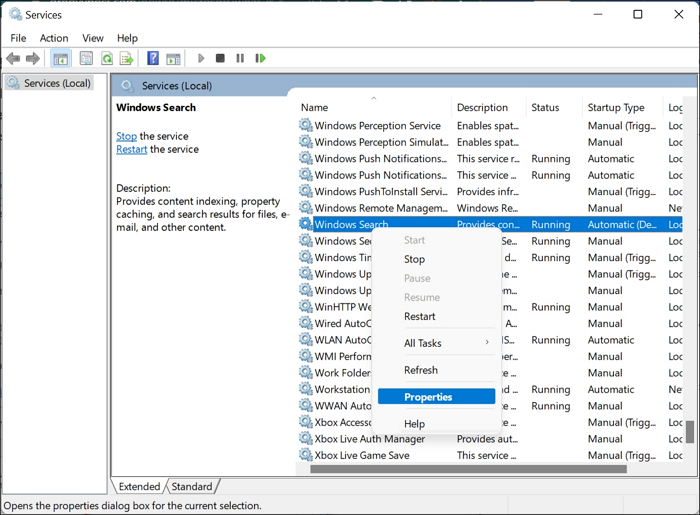Select the Windows Perception Simulat... row
700x515 pixels.
[490, 142]
